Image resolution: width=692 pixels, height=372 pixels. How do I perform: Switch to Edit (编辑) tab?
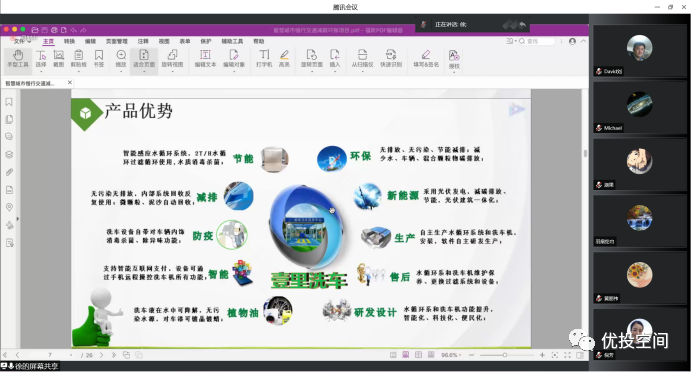click(90, 41)
